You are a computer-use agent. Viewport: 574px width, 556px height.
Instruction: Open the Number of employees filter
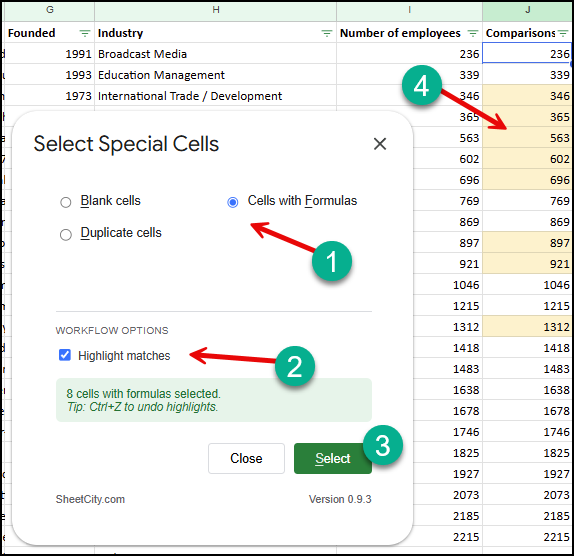click(x=473, y=33)
